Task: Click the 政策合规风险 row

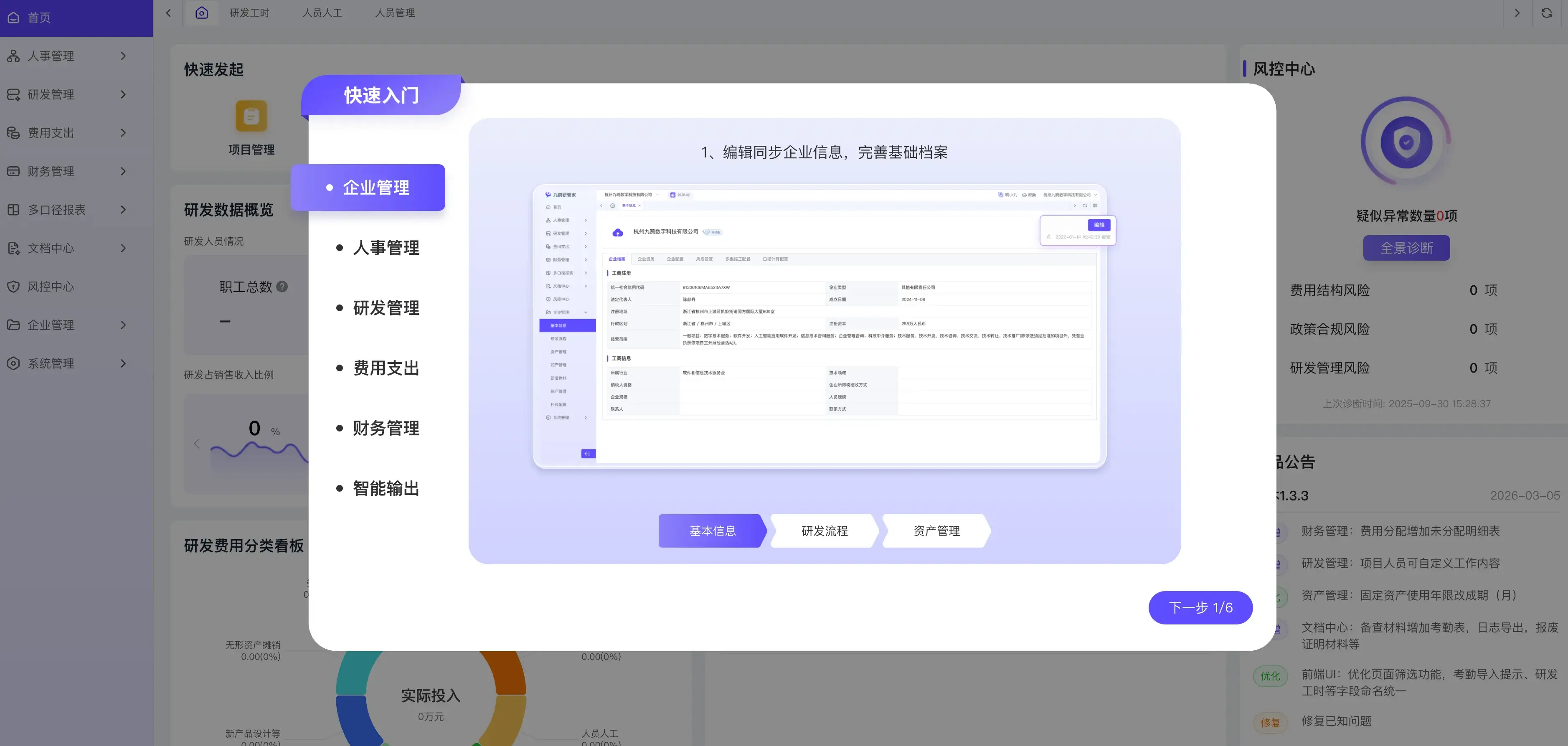Action: (1393, 329)
